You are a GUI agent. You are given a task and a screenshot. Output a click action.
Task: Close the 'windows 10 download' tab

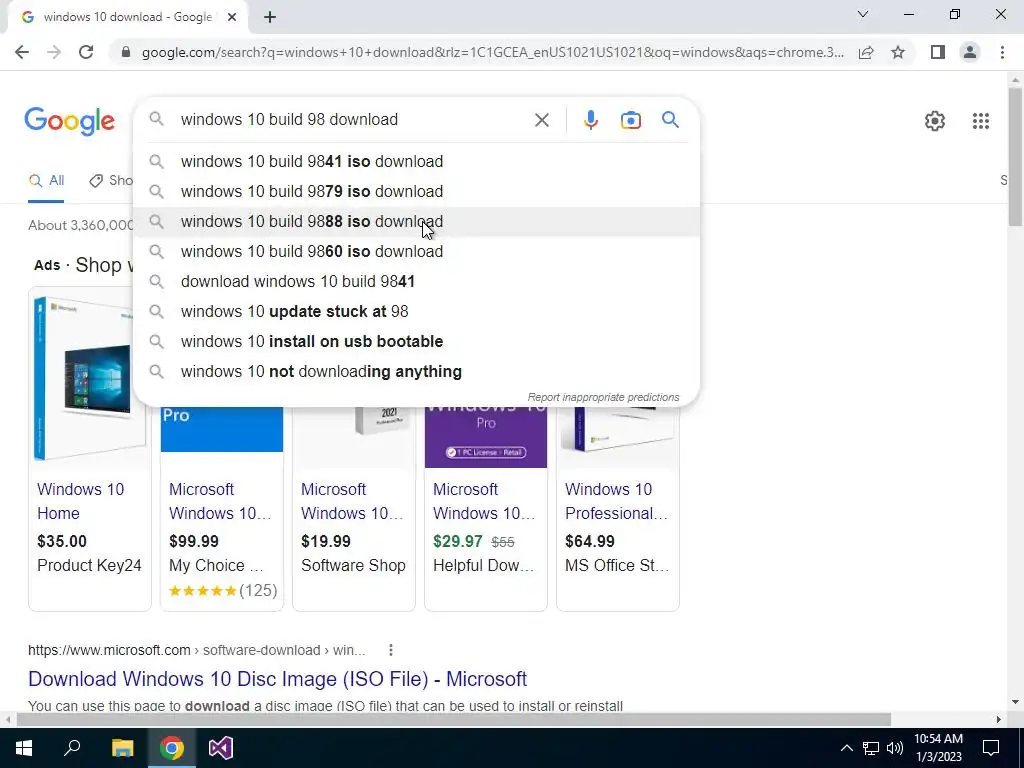point(232,18)
